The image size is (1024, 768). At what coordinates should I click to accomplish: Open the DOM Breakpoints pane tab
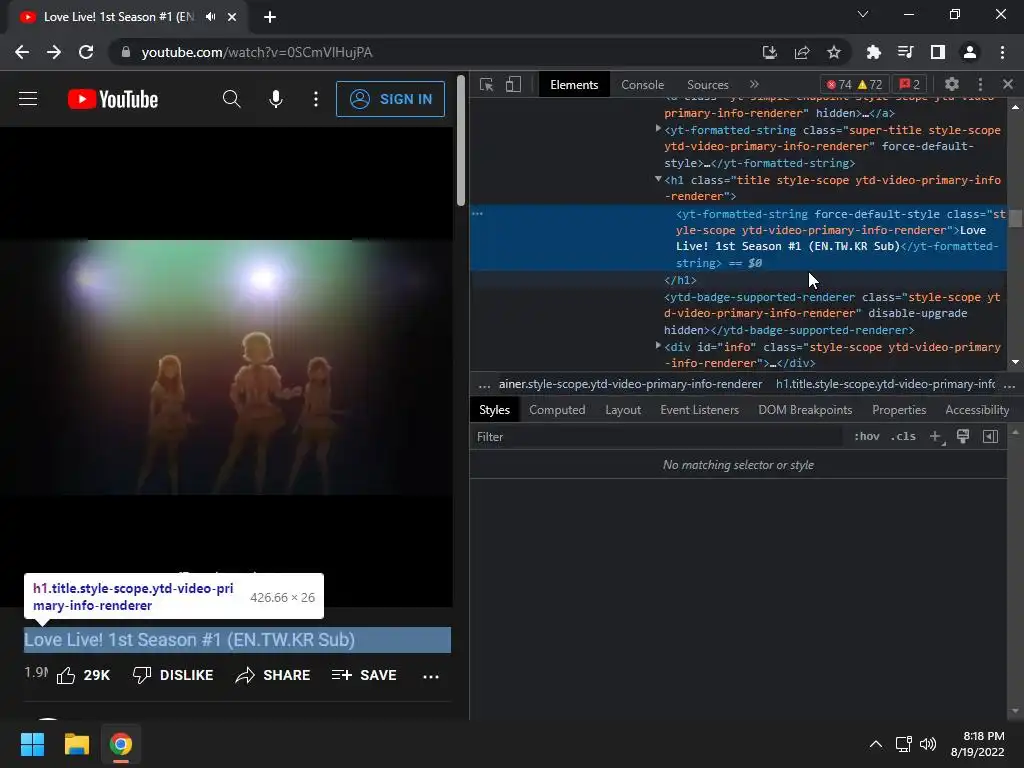pos(805,410)
